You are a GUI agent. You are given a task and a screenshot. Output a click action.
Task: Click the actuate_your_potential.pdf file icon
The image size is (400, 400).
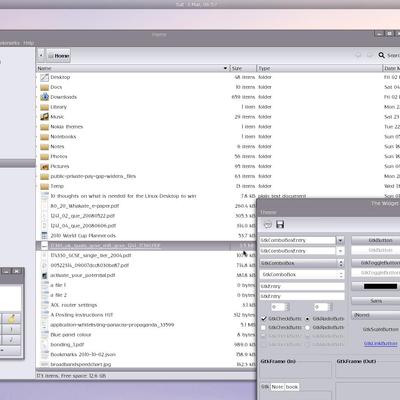tap(44, 275)
